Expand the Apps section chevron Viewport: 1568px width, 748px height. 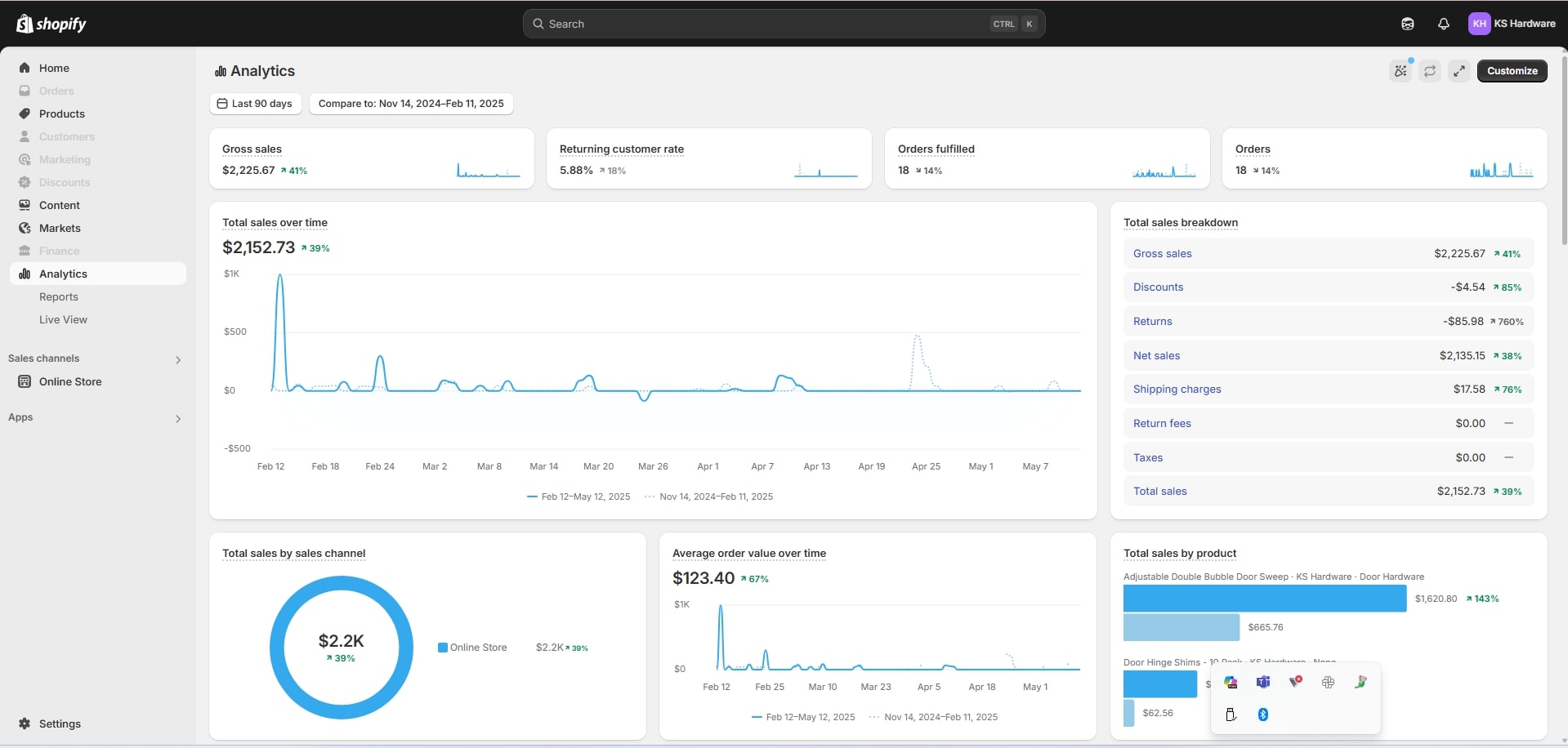(x=178, y=419)
